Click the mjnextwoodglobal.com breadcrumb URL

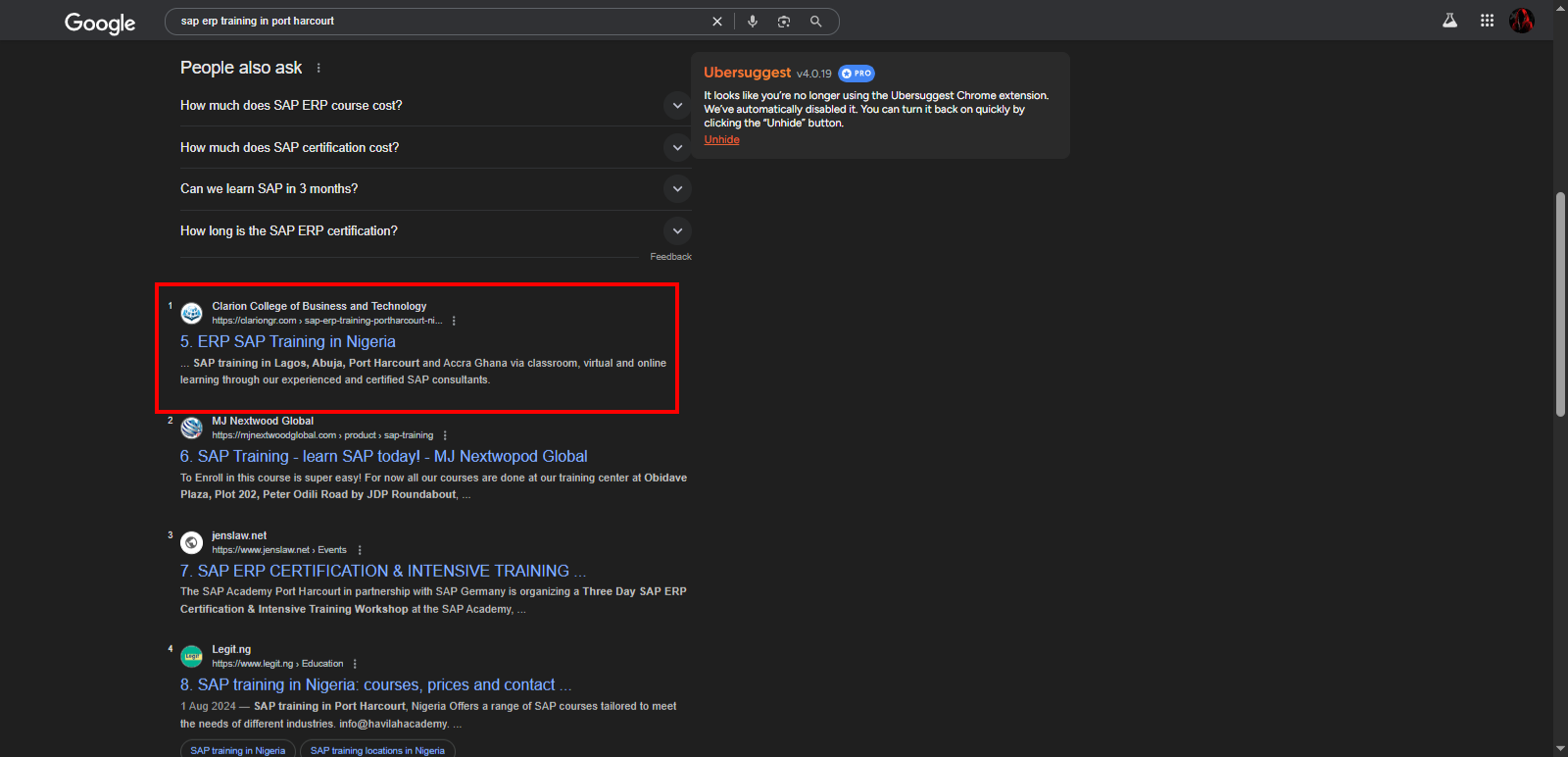(322, 435)
